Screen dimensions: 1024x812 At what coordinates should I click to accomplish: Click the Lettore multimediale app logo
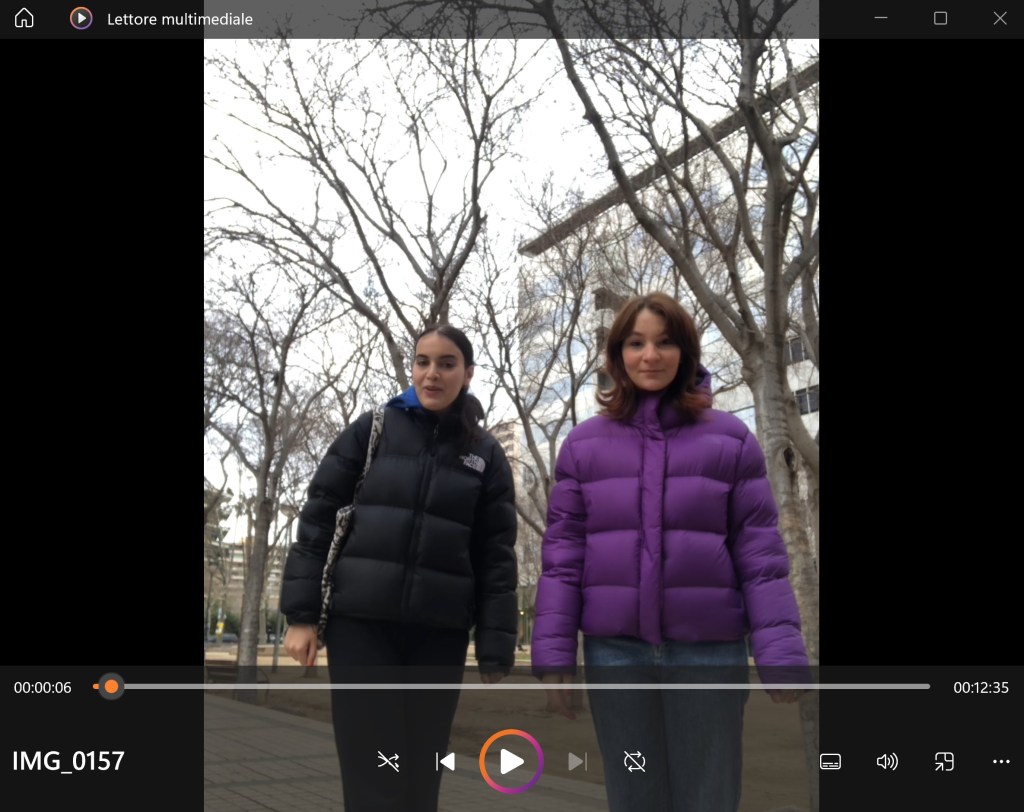point(81,19)
